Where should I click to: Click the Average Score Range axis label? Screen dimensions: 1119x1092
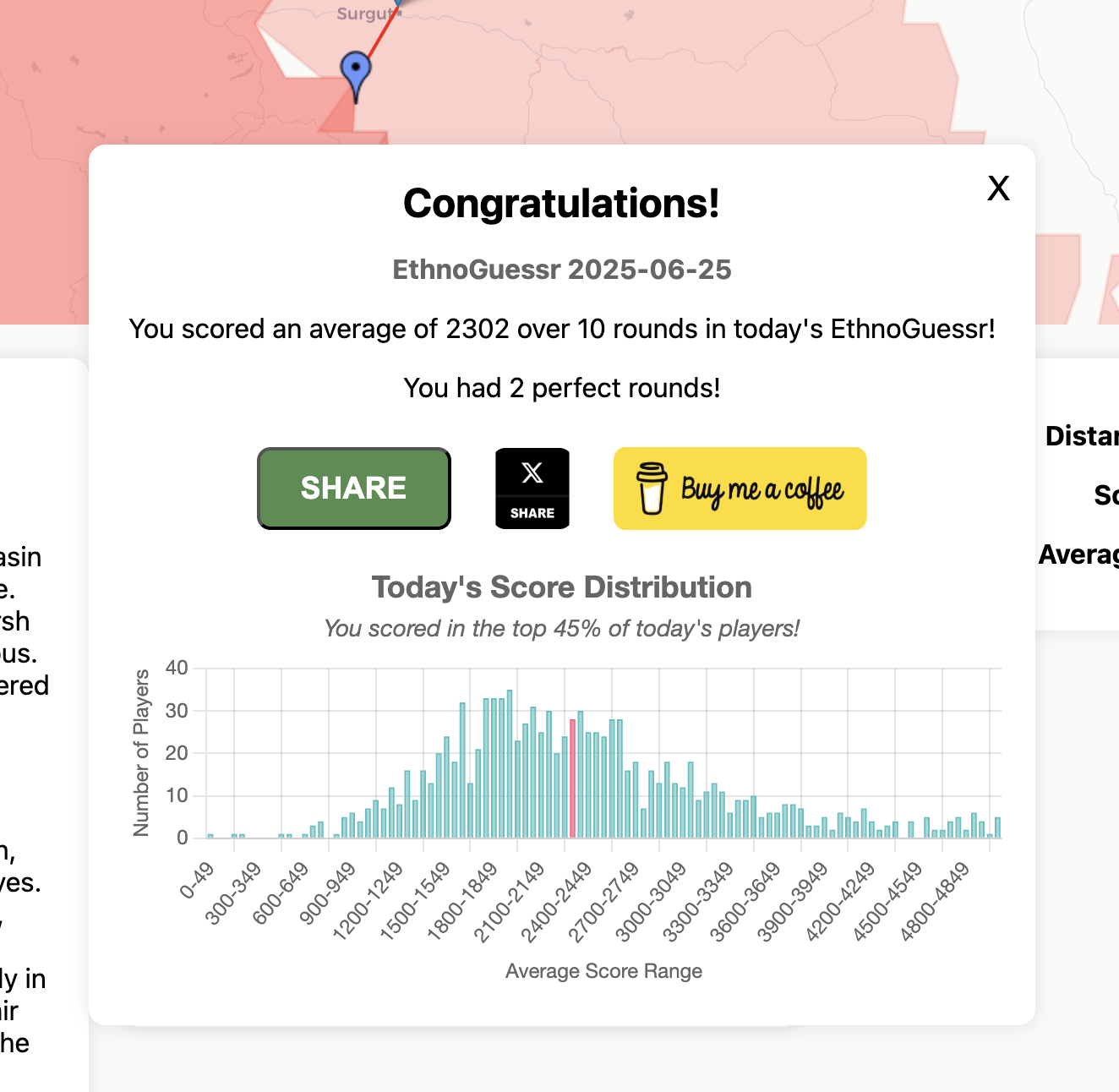coord(604,971)
